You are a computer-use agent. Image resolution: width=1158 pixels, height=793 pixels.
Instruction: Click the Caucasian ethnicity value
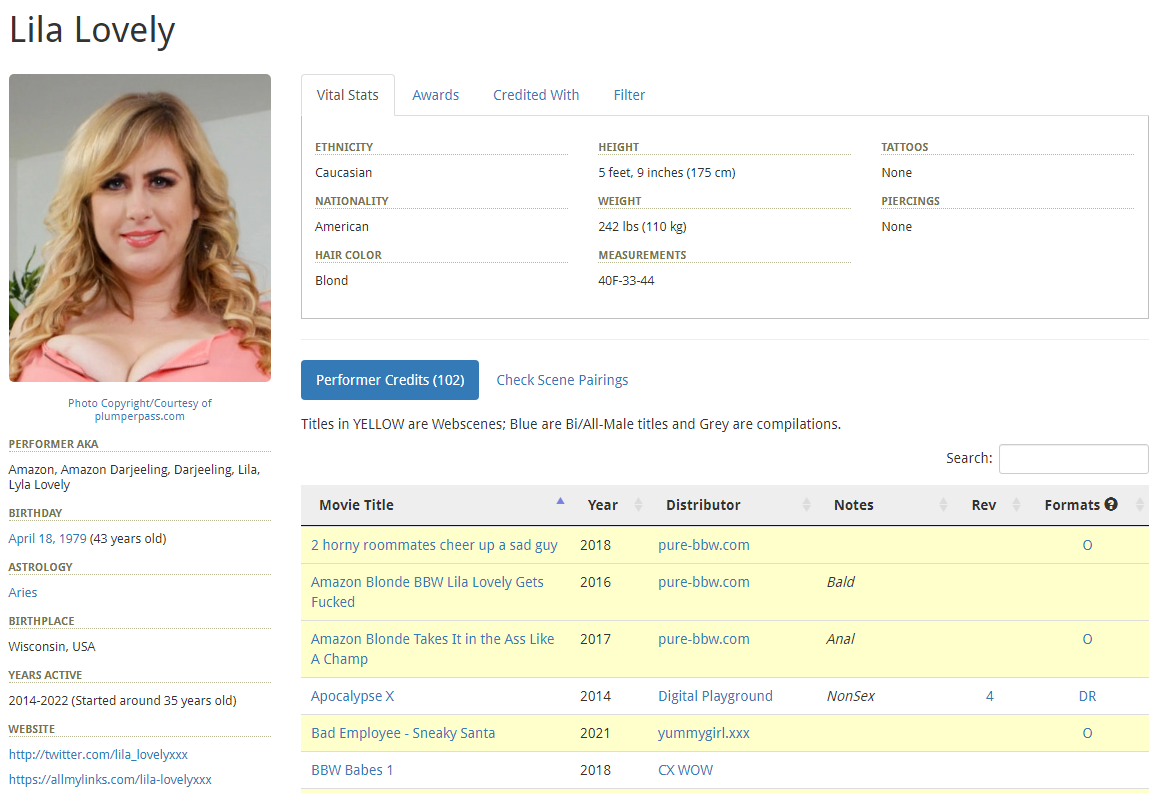pos(343,173)
